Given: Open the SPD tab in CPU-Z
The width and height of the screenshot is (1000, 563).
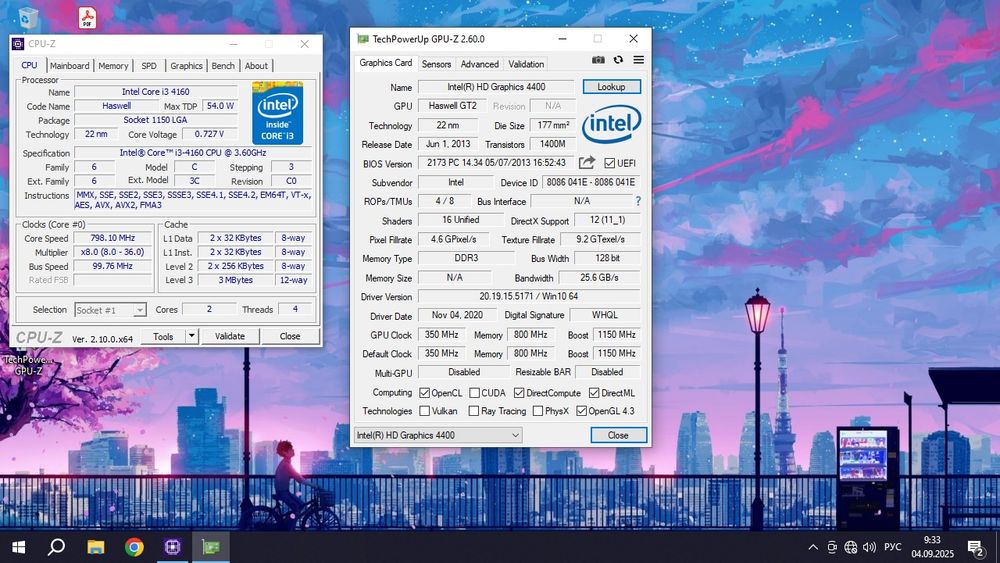Looking at the screenshot, I should point(149,66).
